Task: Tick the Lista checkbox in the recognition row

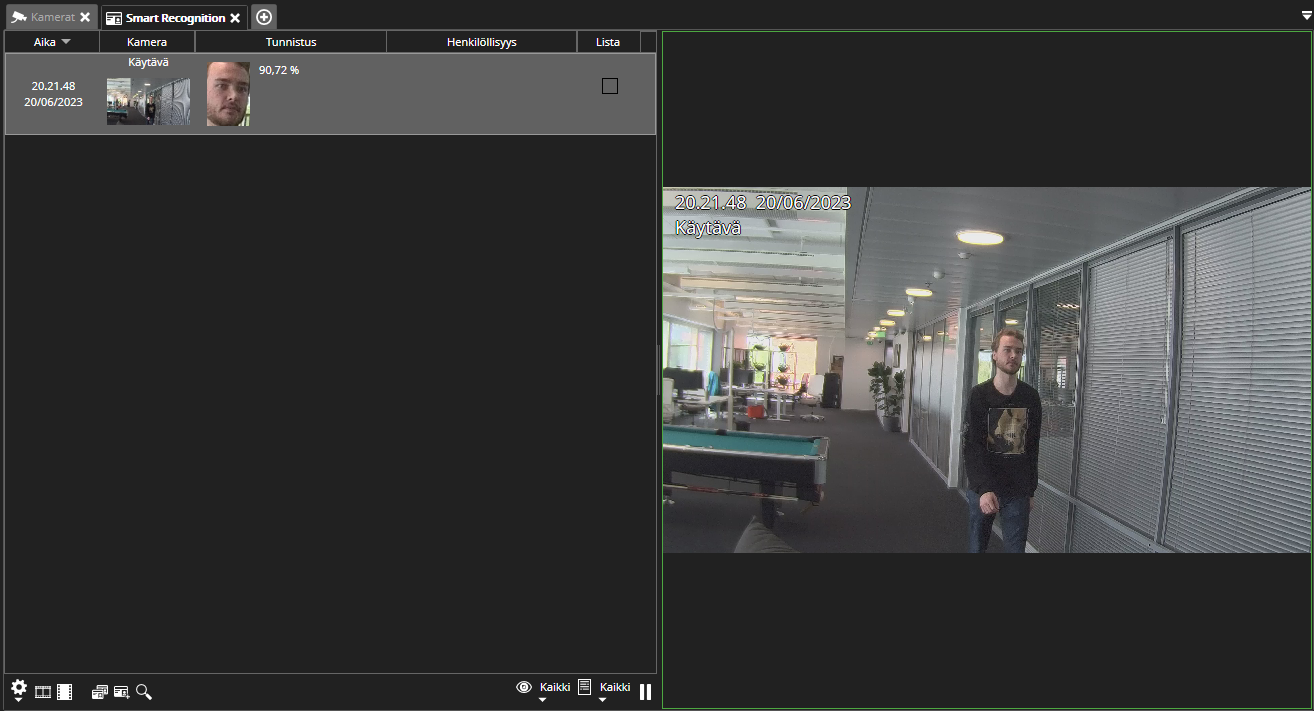Action: tap(609, 86)
